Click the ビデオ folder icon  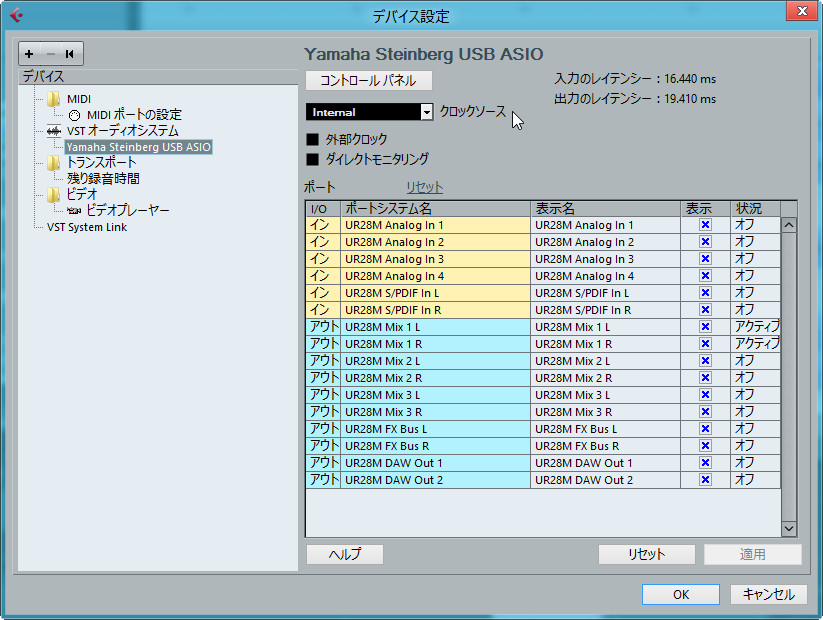(x=53, y=195)
